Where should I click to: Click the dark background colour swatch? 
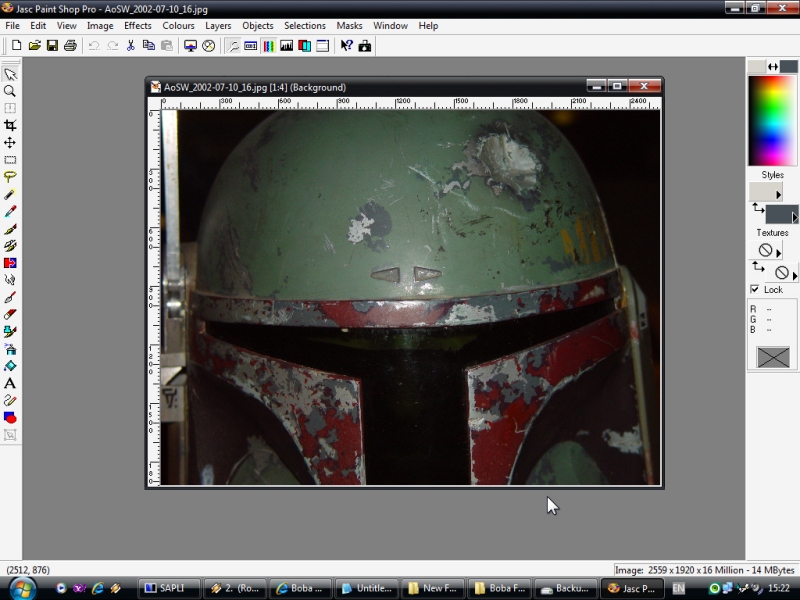click(789, 66)
